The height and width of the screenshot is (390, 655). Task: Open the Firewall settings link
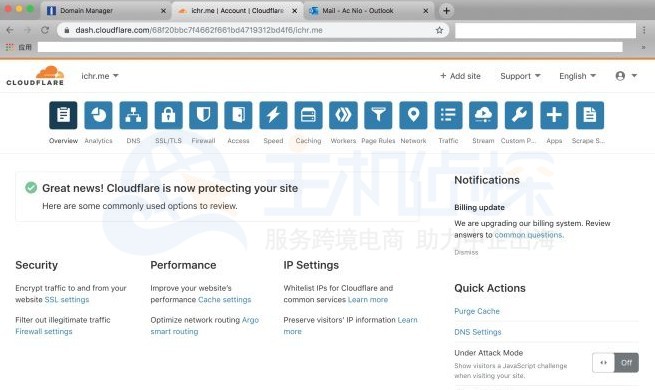pos(44,331)
